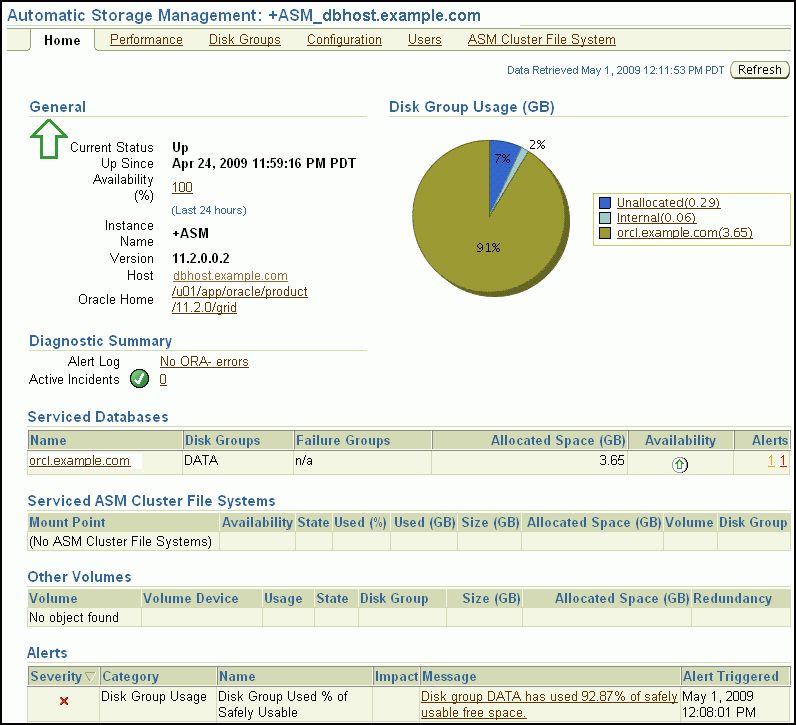796x725 pixels.
Task: Switch to the Disk Groups tab
Action: click(244, 40)
